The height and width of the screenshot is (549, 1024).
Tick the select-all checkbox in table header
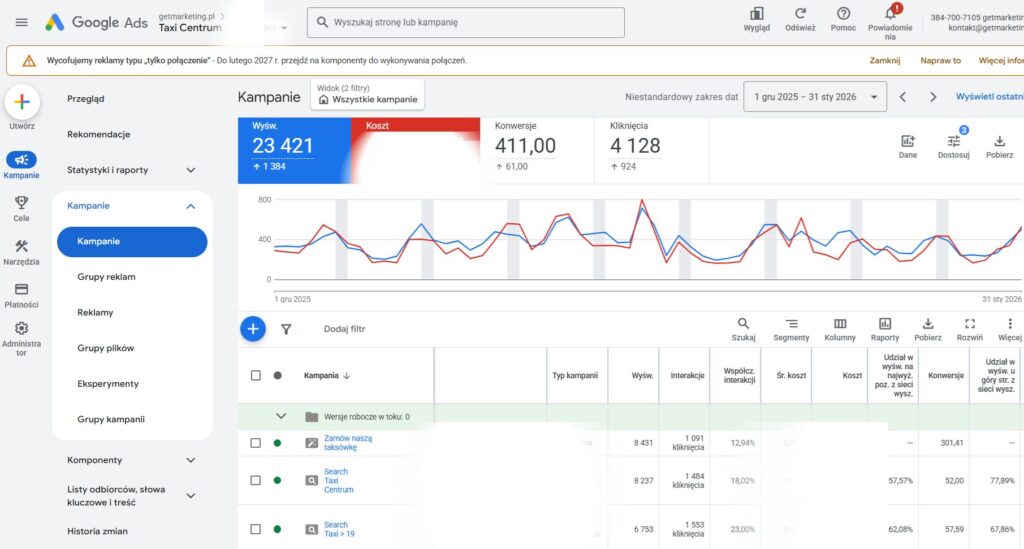(x=256, y=375)
